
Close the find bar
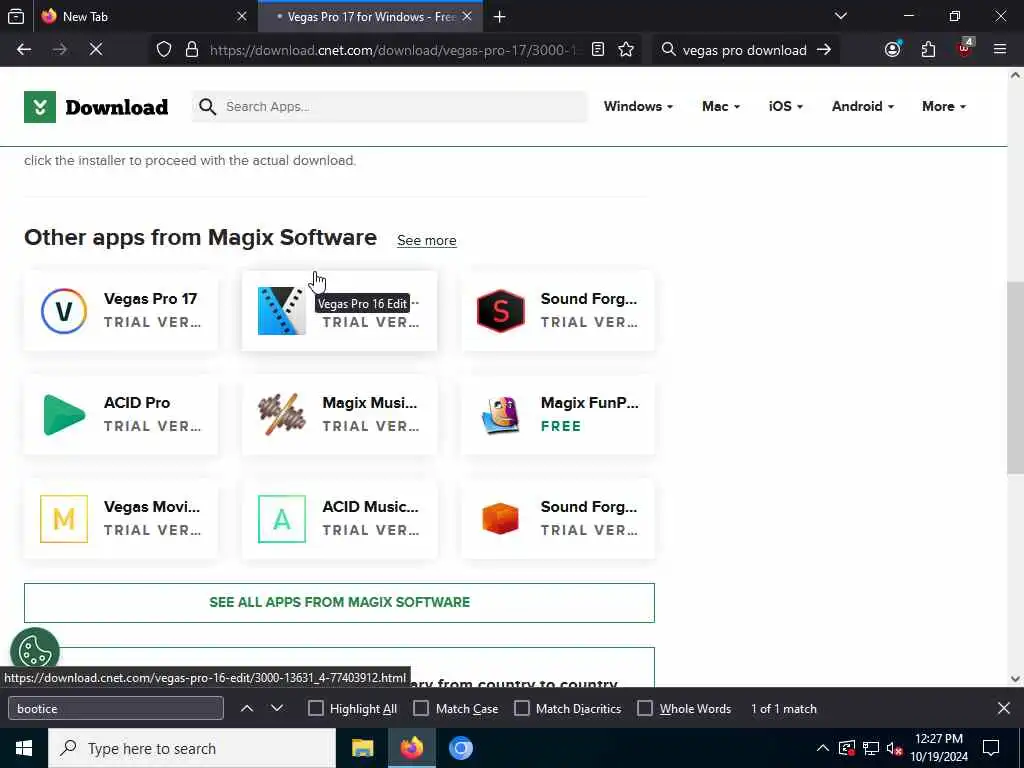coord(1004,708)
